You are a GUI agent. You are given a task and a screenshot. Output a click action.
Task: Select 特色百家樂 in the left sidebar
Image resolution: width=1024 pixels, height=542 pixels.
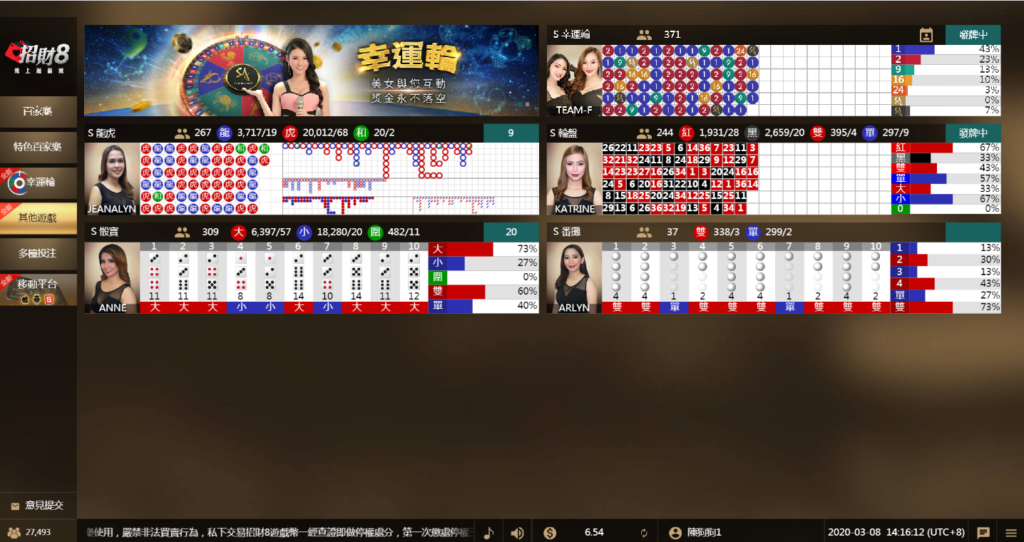(x=38, y=146)
